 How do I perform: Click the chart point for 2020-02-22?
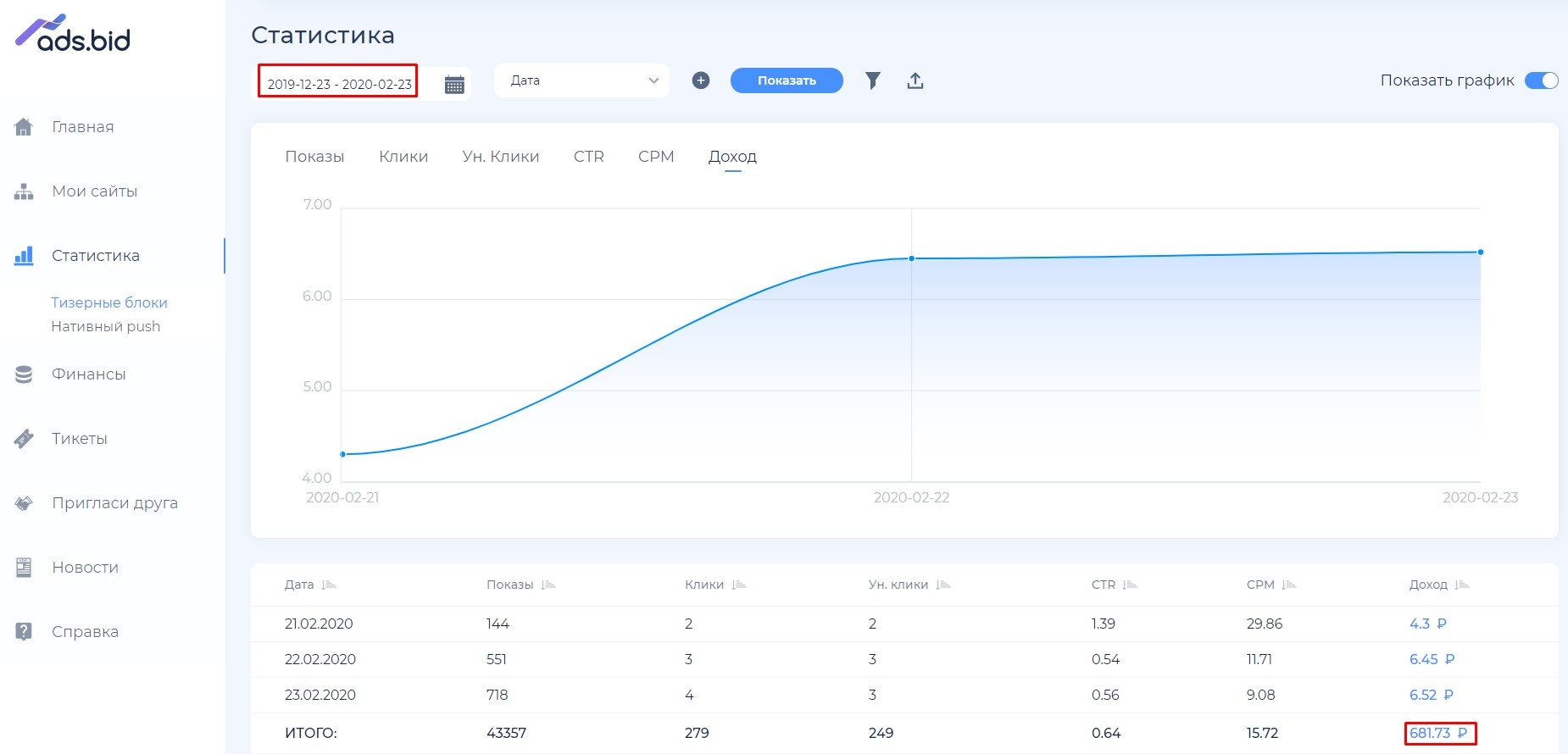pyautogui.click(x=912, y=258)
